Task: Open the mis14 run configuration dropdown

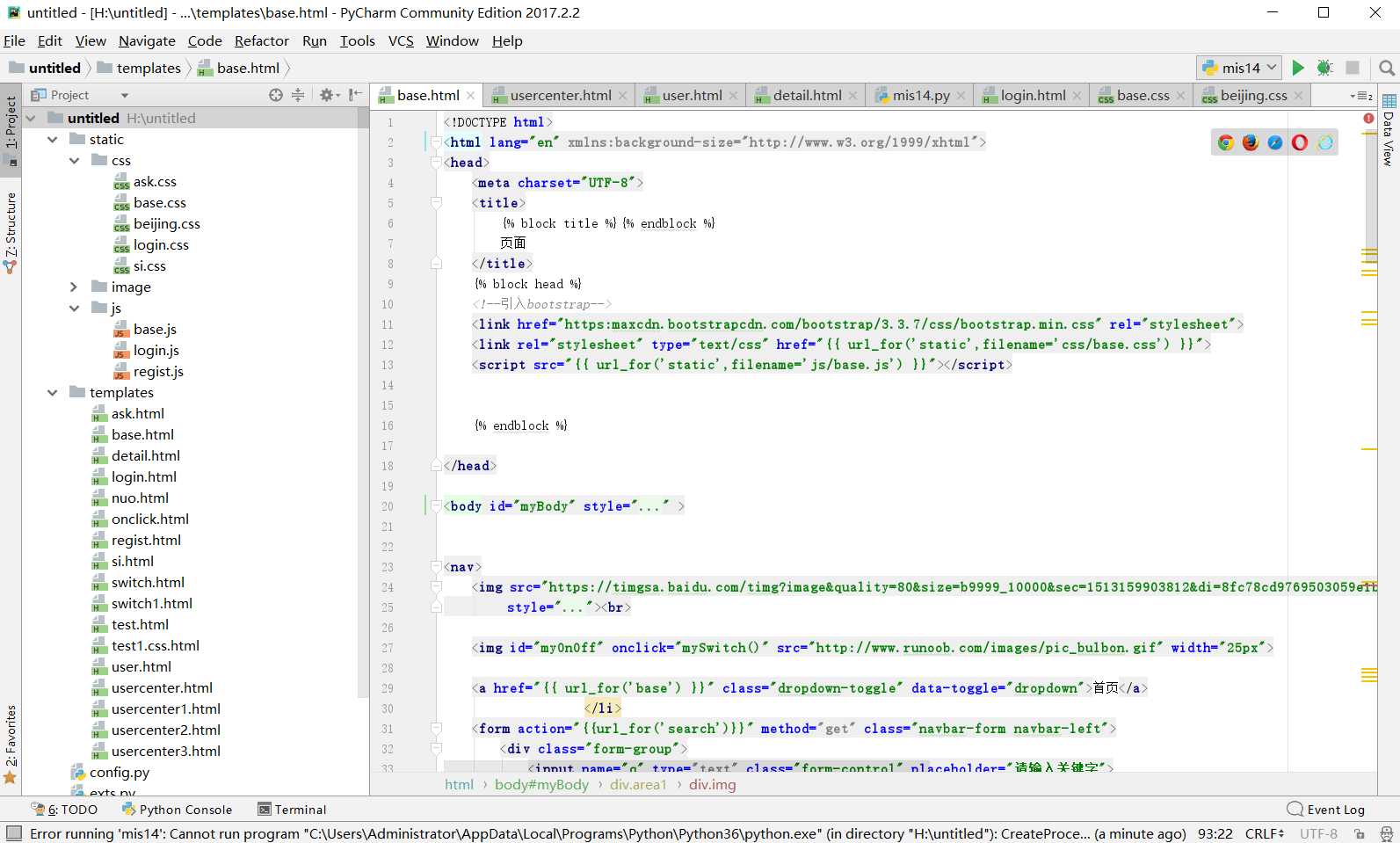Action: click(1239, 68)
